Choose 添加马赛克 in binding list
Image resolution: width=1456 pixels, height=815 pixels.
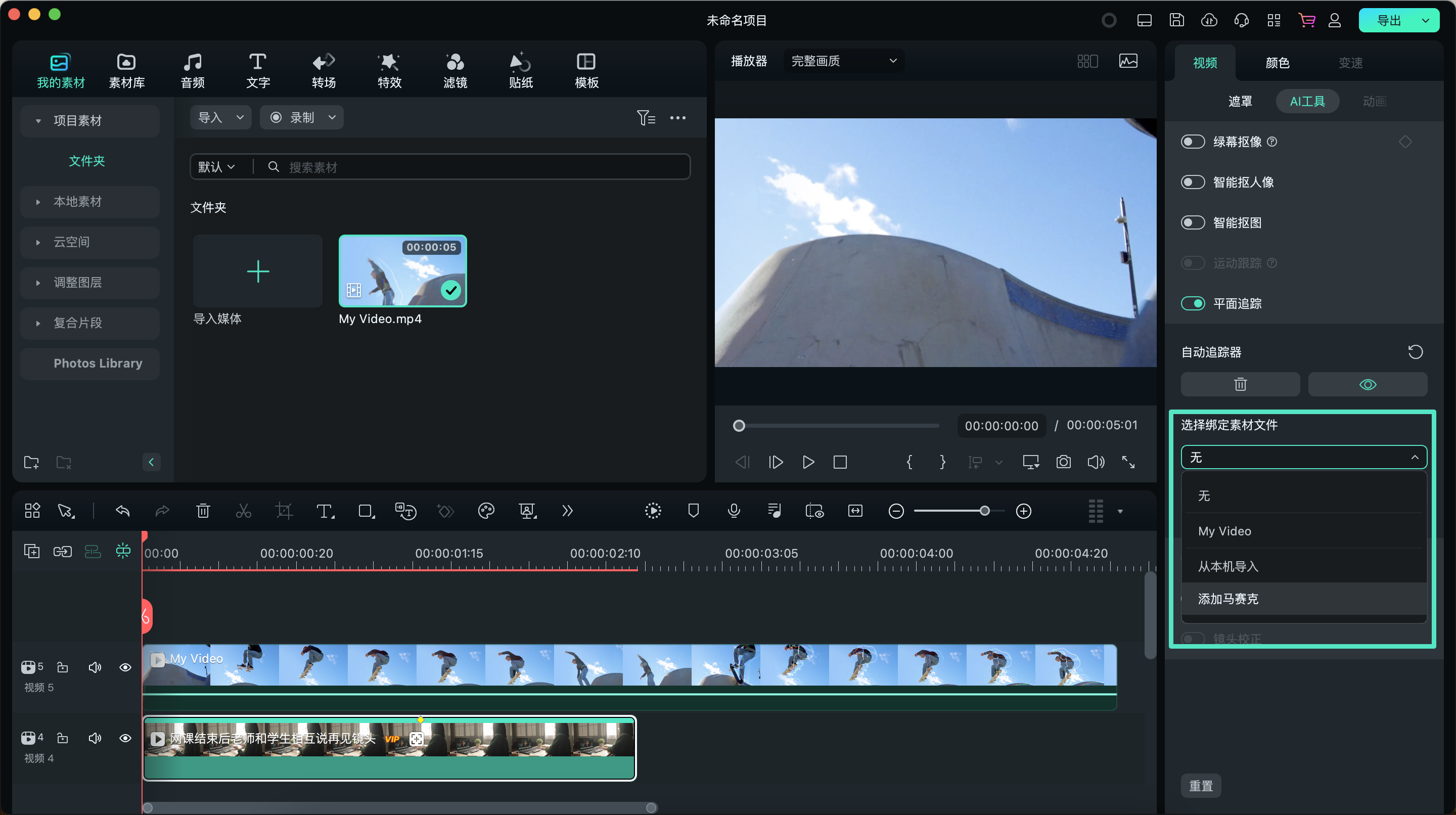1304,599
